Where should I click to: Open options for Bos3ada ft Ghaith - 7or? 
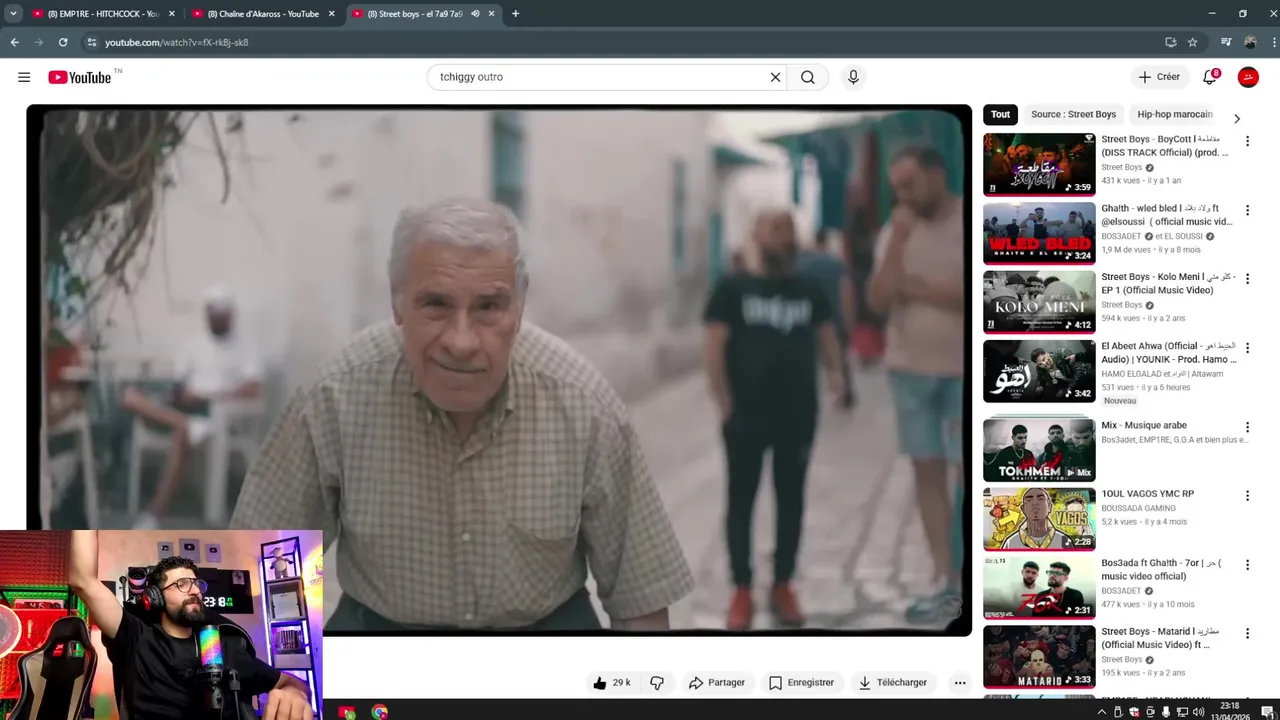coord(1247,564)
